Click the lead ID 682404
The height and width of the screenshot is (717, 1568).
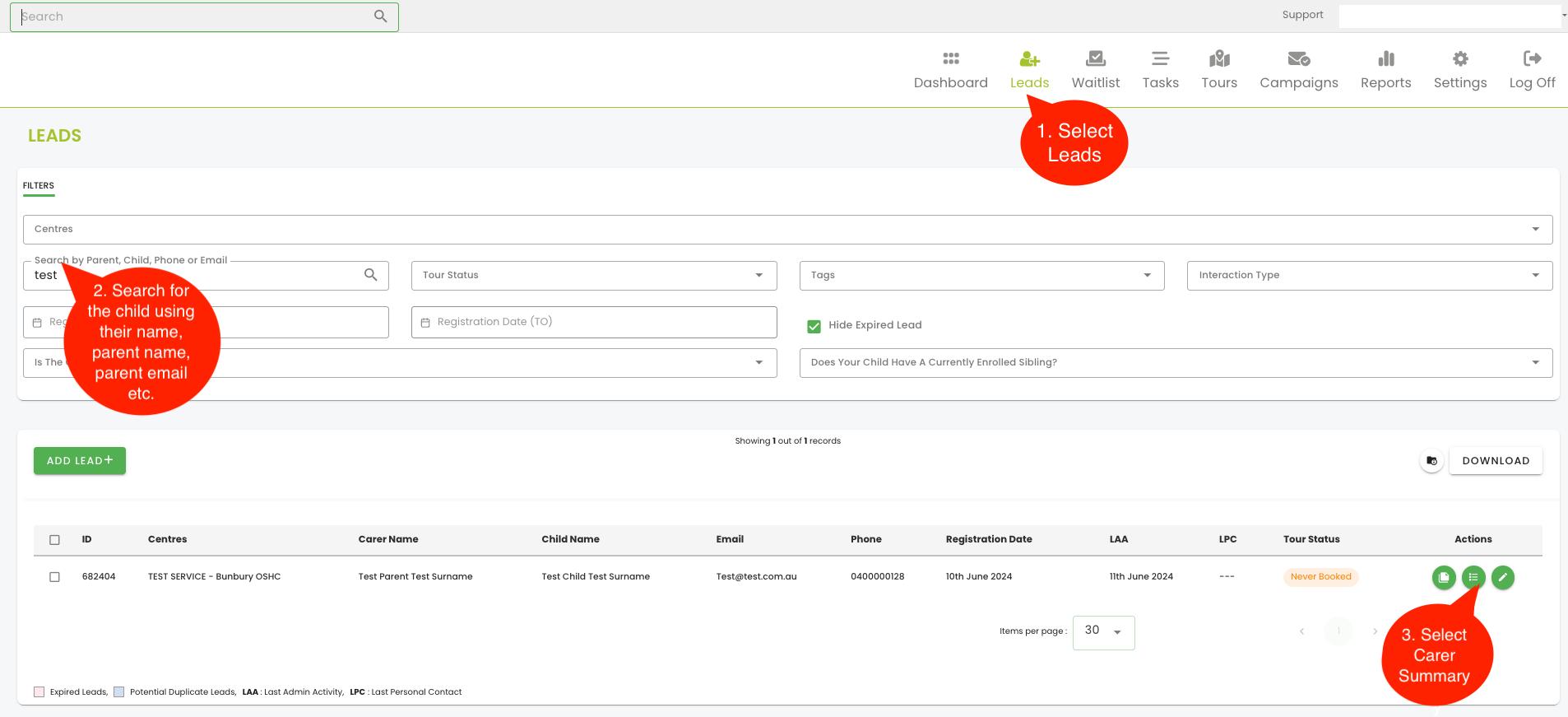(99, 577)
